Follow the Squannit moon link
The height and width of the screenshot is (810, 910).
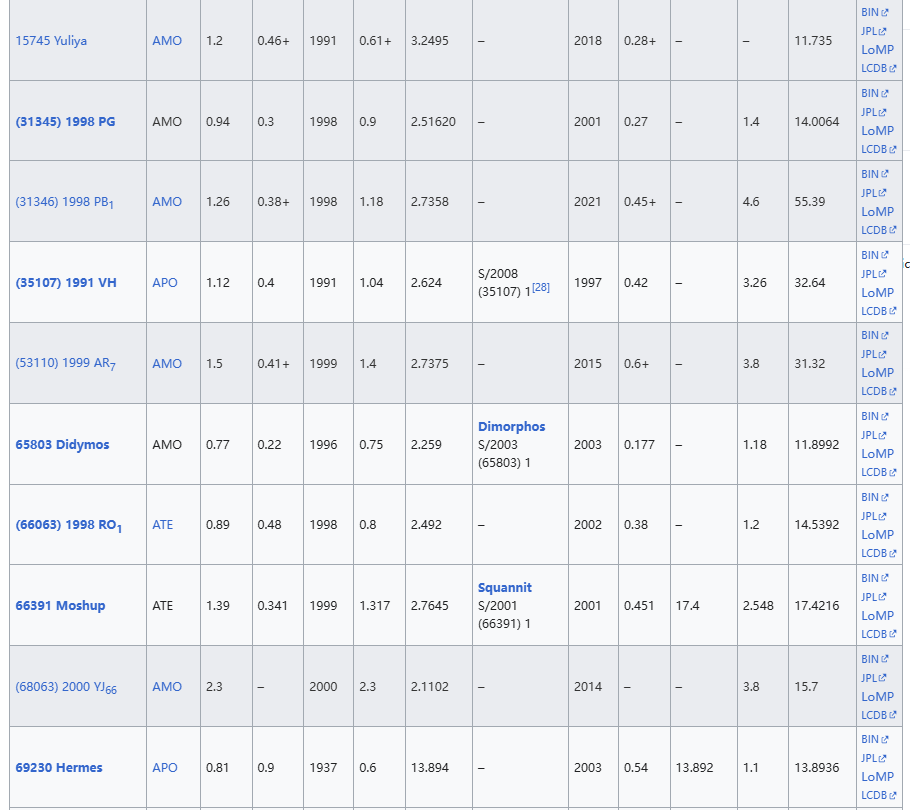pos(504,588)
